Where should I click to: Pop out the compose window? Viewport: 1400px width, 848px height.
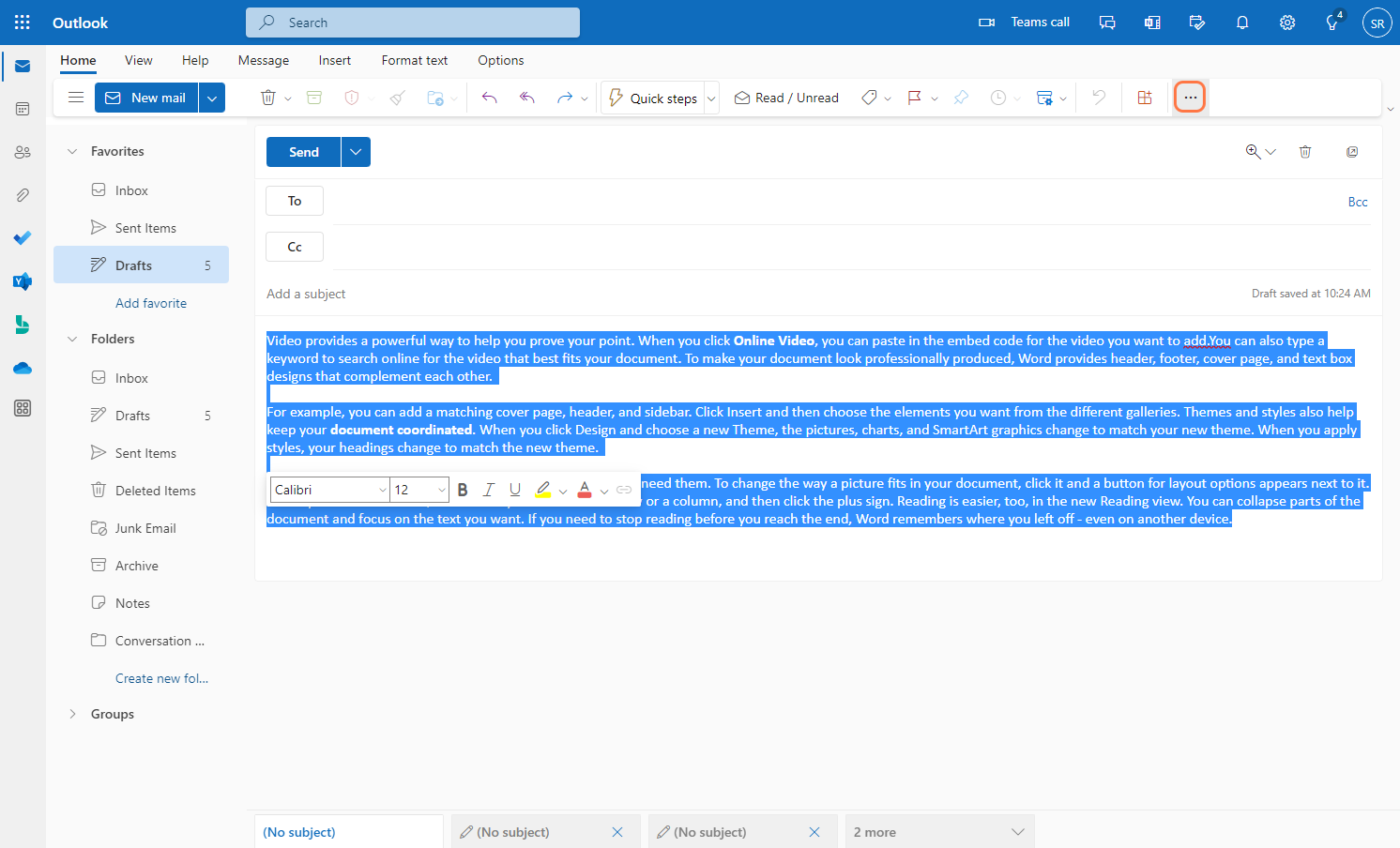1352,152
